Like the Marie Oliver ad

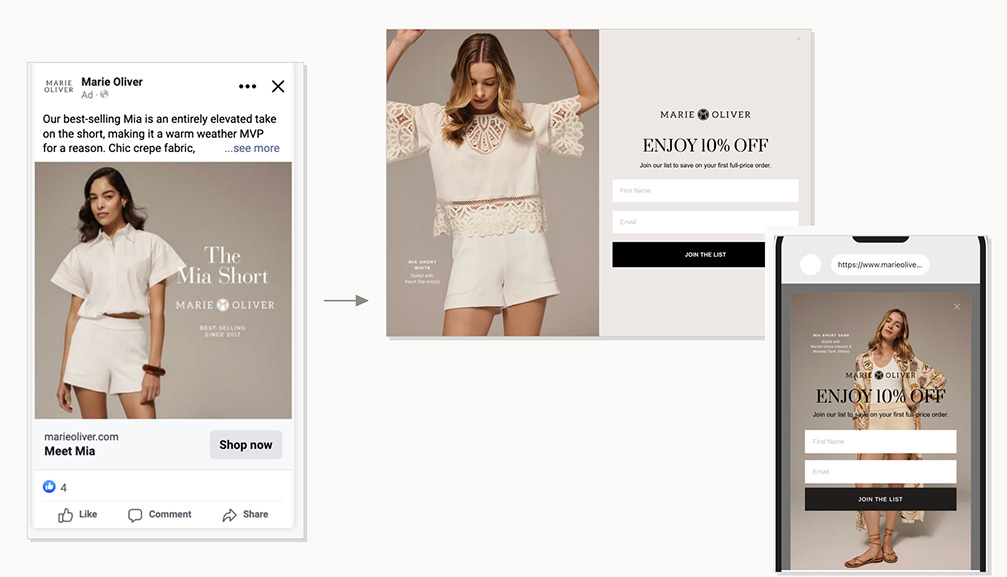coord(78,515)
